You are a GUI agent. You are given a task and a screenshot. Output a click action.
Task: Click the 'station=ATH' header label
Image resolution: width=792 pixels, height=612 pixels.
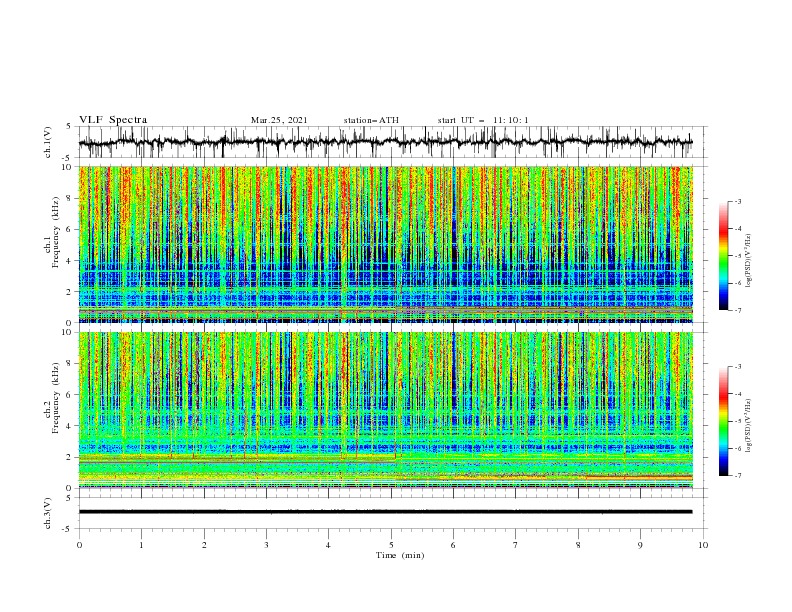[x=371, y=120]
